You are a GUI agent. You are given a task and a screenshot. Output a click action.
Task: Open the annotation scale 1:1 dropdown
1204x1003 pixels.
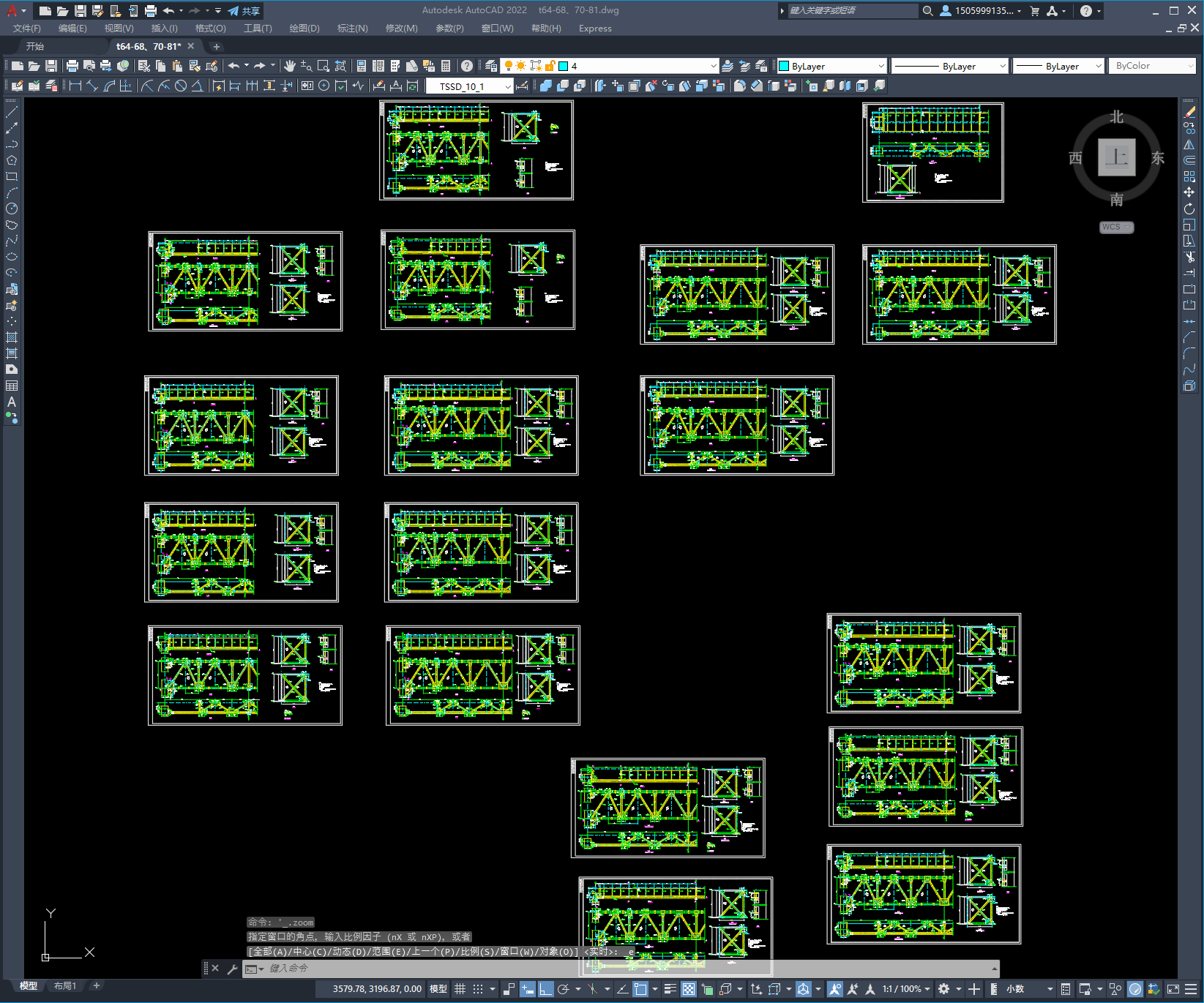point(906,989)
